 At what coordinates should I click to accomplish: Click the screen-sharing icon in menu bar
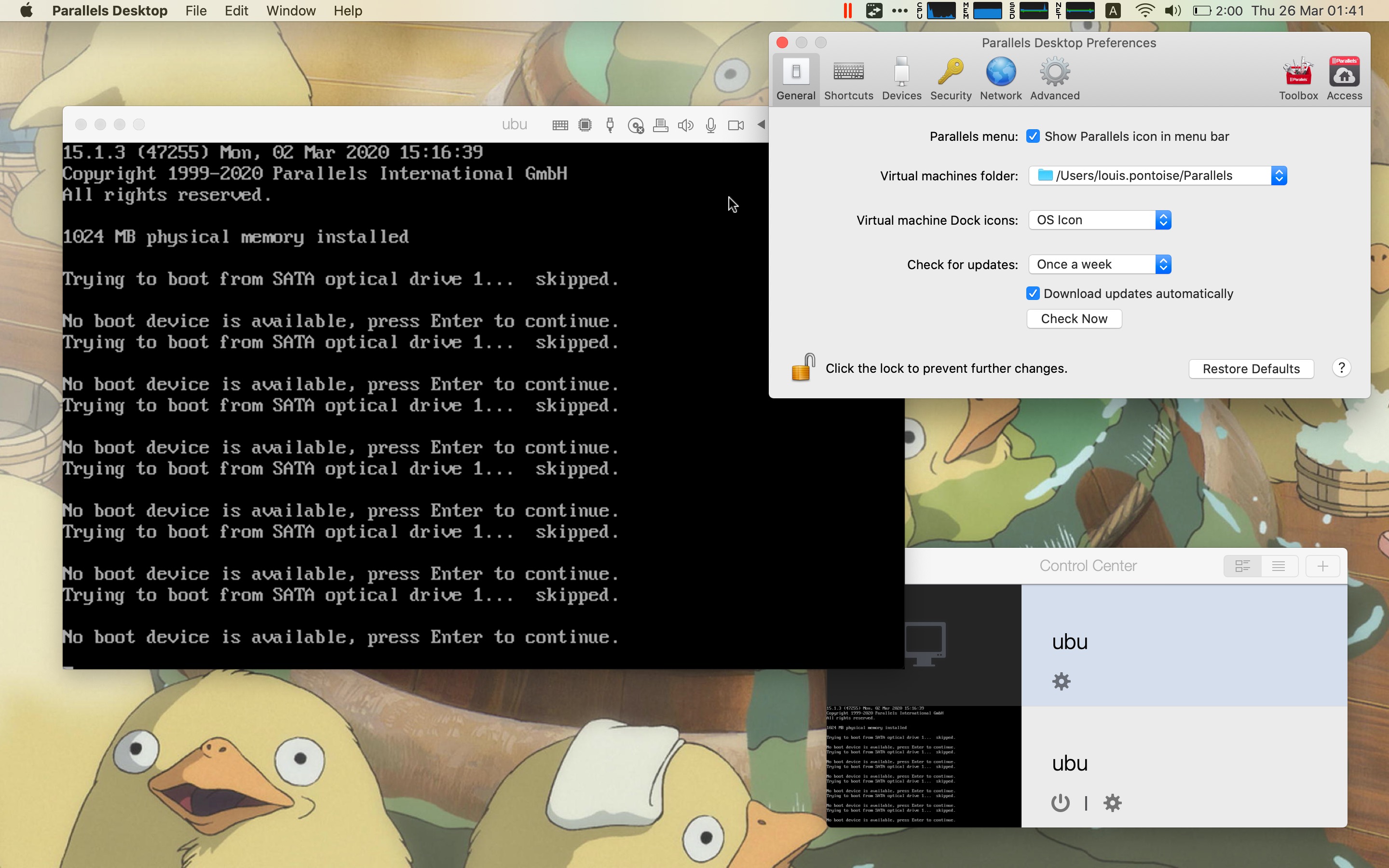(x=874, y=11)
